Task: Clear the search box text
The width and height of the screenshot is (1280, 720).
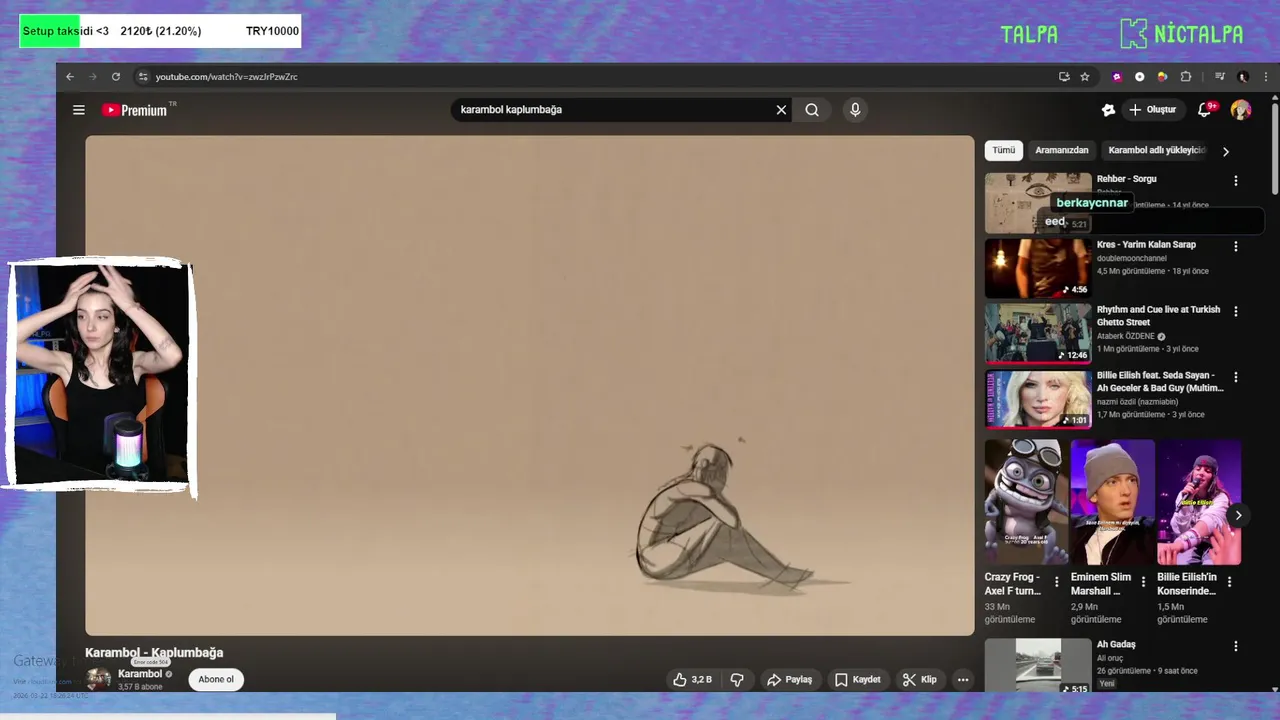Action: tap(782, 110)
